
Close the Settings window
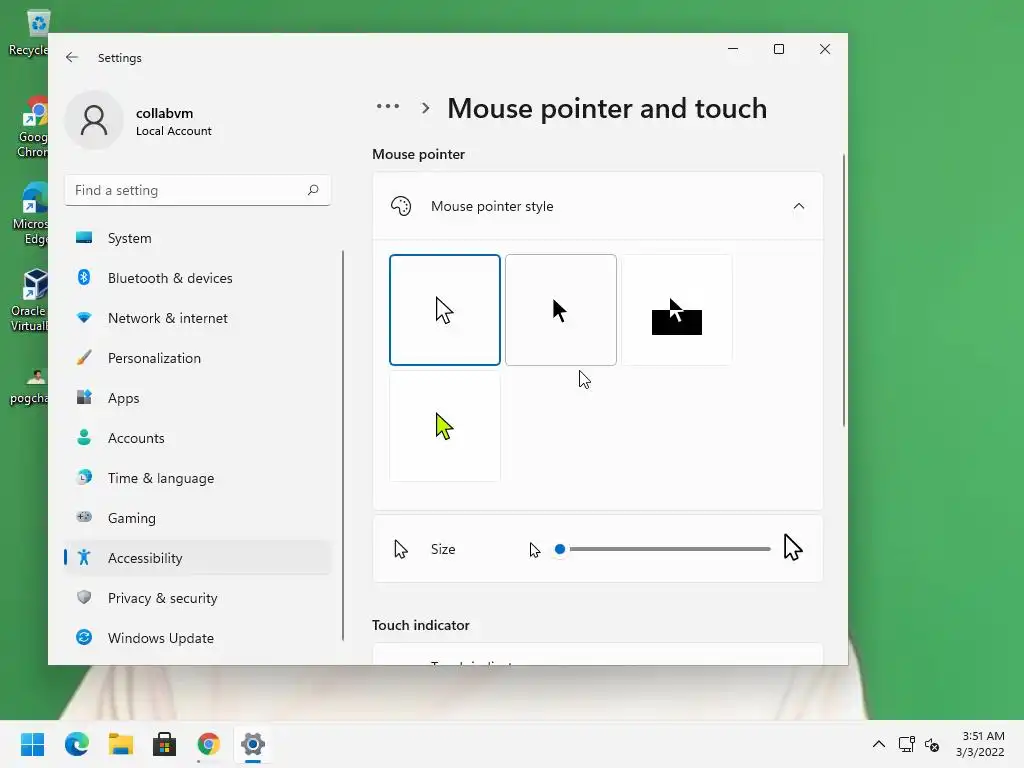point(825,49)
